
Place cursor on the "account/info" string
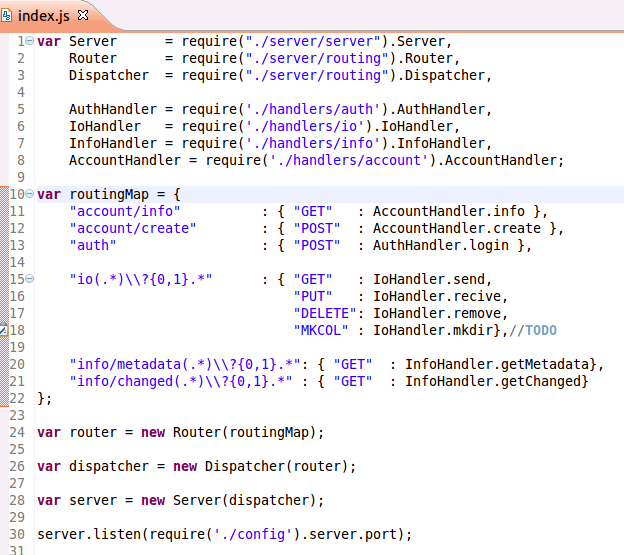(x=125, y=211)
